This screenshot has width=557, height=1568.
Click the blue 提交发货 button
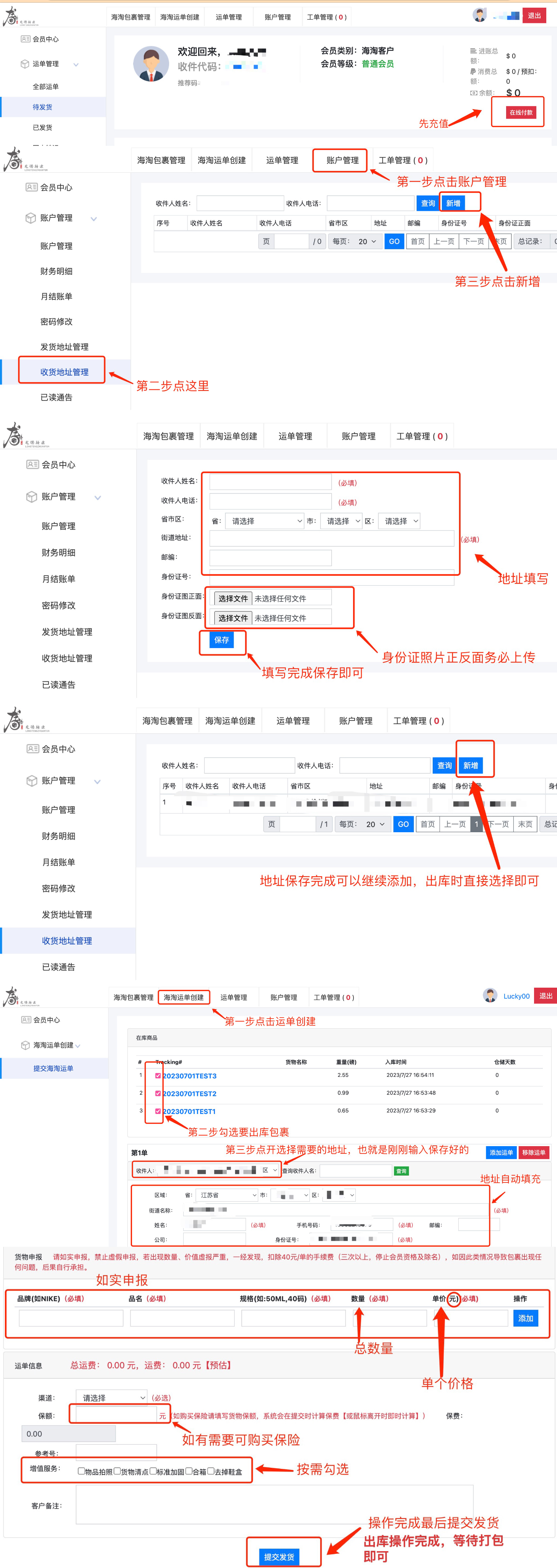coord(279,1557)
